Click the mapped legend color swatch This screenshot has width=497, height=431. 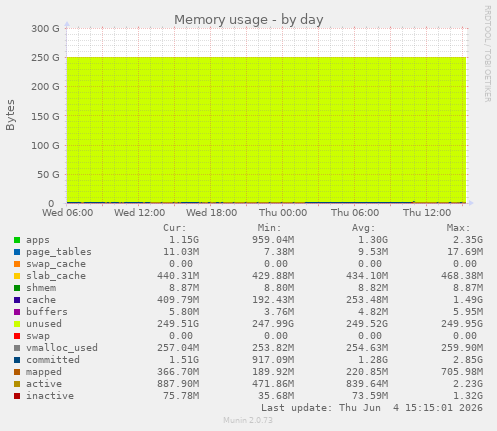(x=17, y=372)
